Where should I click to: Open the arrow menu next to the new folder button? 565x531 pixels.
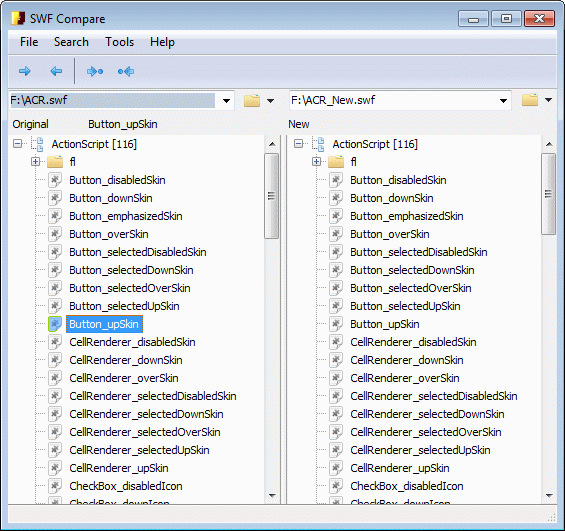548,100
